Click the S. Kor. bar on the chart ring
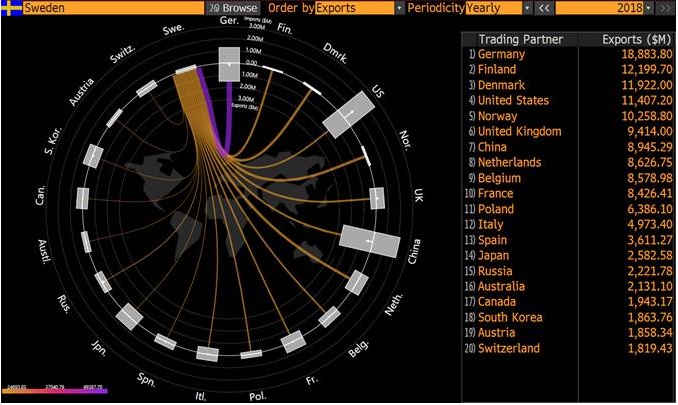678x405 pixels. coord(93,156)
